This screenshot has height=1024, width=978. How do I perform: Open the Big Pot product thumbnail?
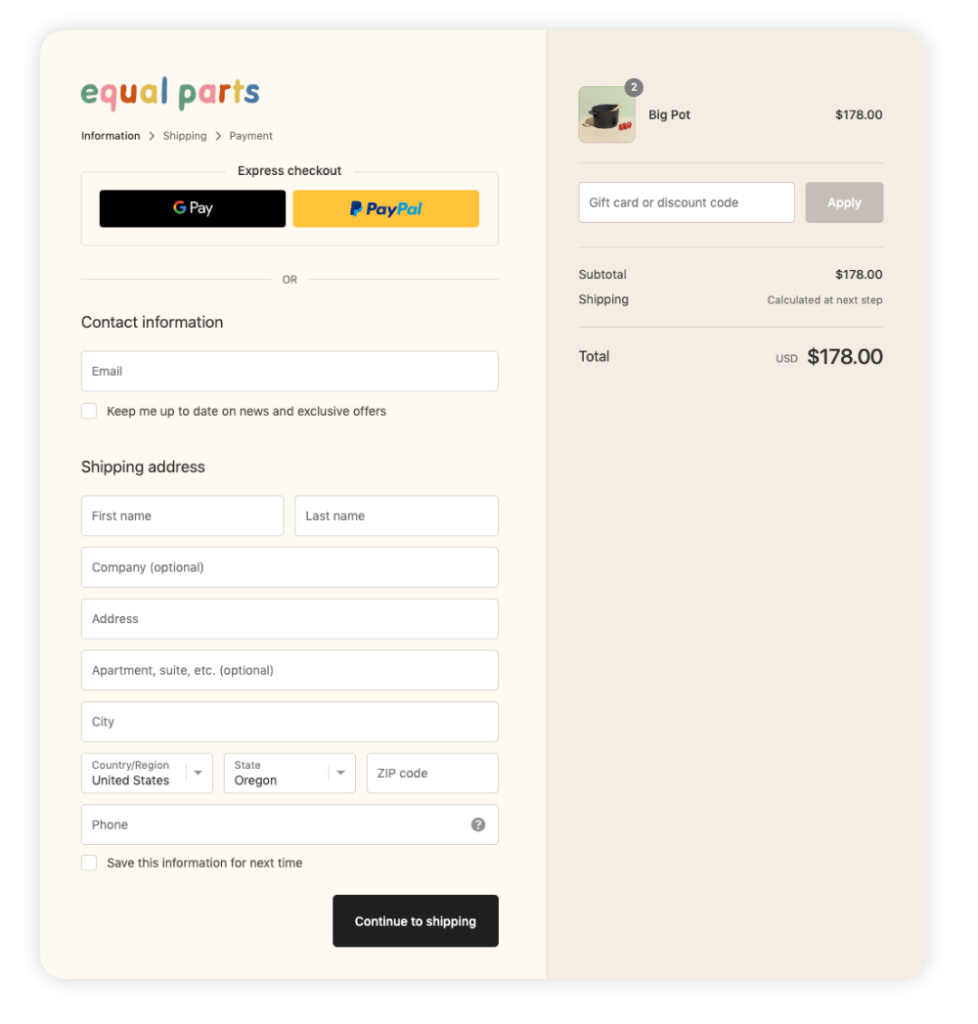[x=607, y=115]
